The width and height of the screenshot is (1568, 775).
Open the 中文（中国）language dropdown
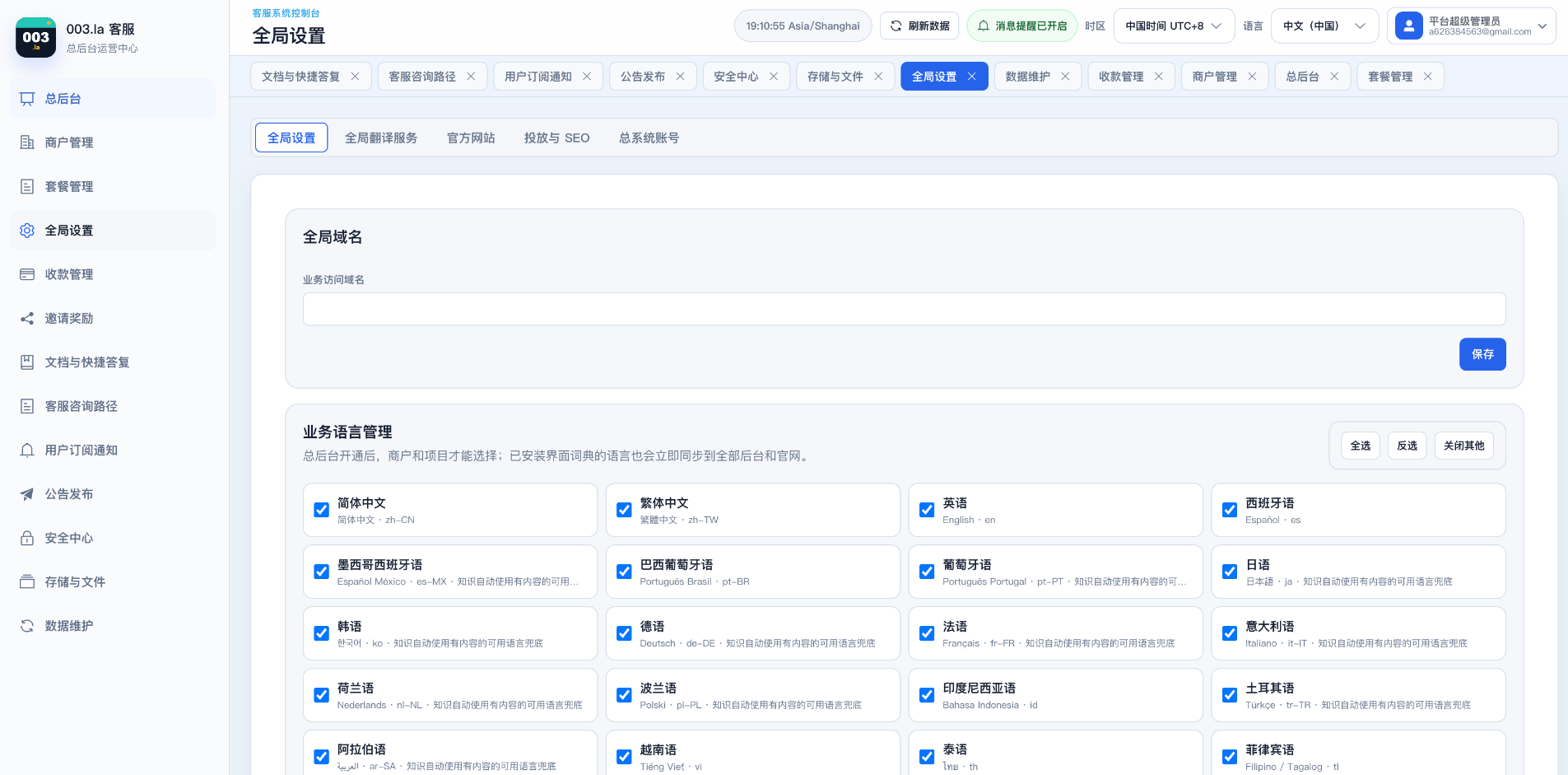tap(1324, 26)
